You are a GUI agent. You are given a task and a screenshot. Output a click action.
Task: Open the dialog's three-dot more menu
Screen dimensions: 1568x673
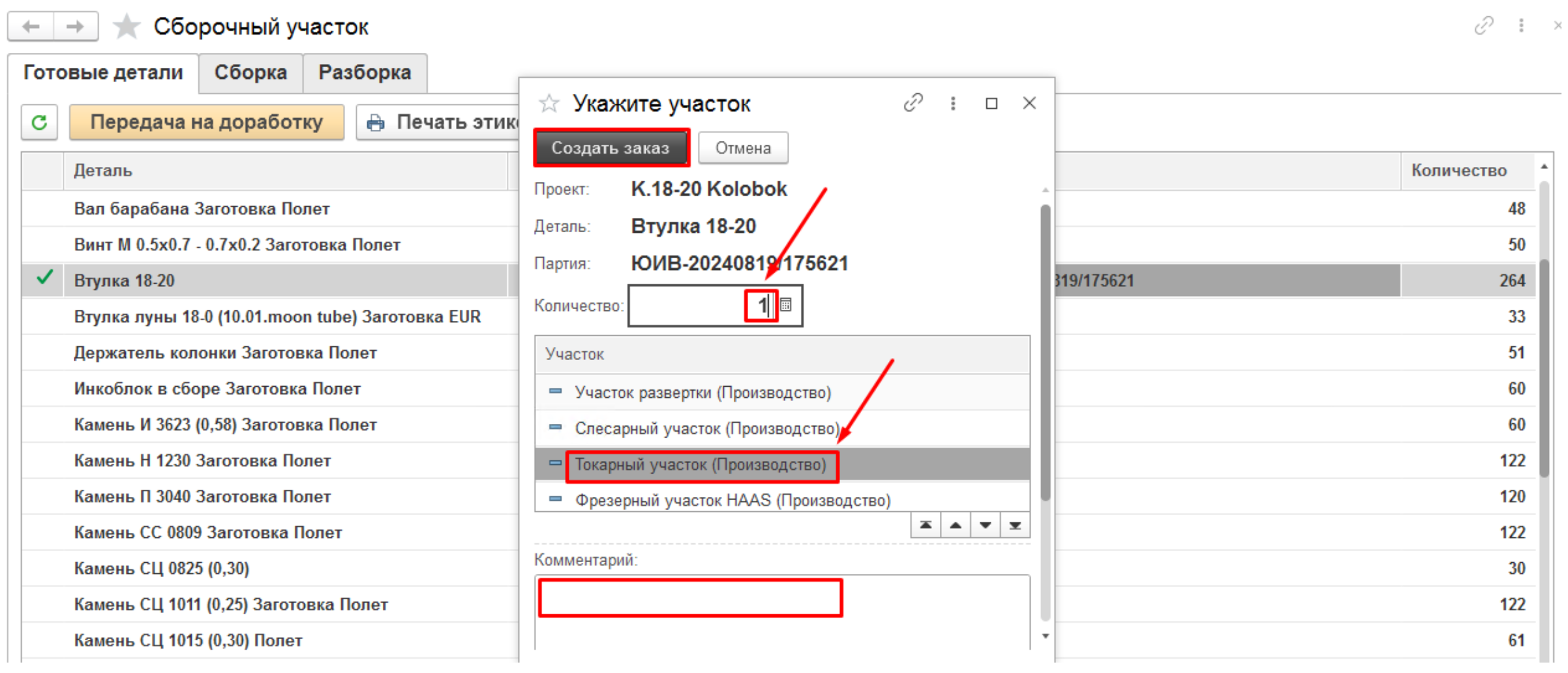pos(952,104)
